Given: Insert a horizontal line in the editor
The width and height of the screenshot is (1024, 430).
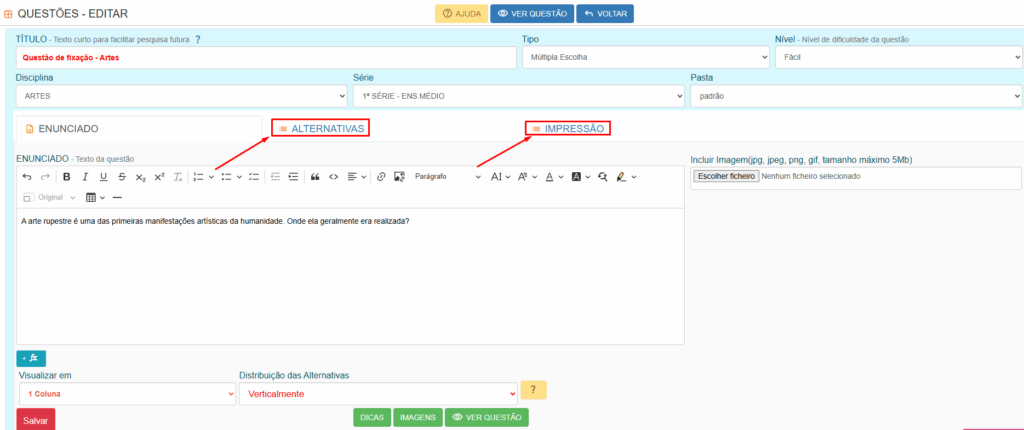Looking at the screenshot, I should (117, 197).
